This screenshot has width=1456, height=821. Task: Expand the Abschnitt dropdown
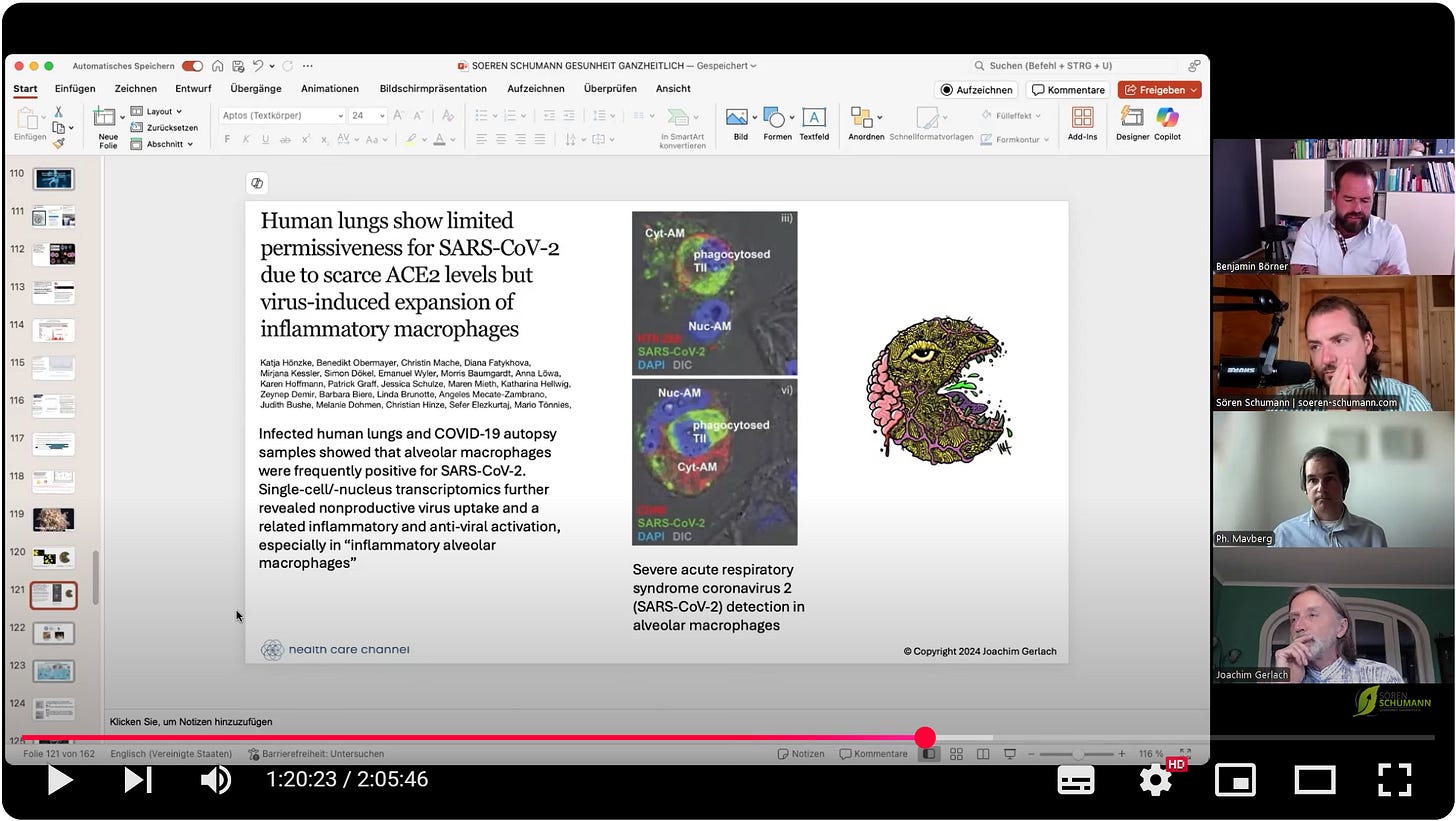pyautogui.click(x=162, y=144)
